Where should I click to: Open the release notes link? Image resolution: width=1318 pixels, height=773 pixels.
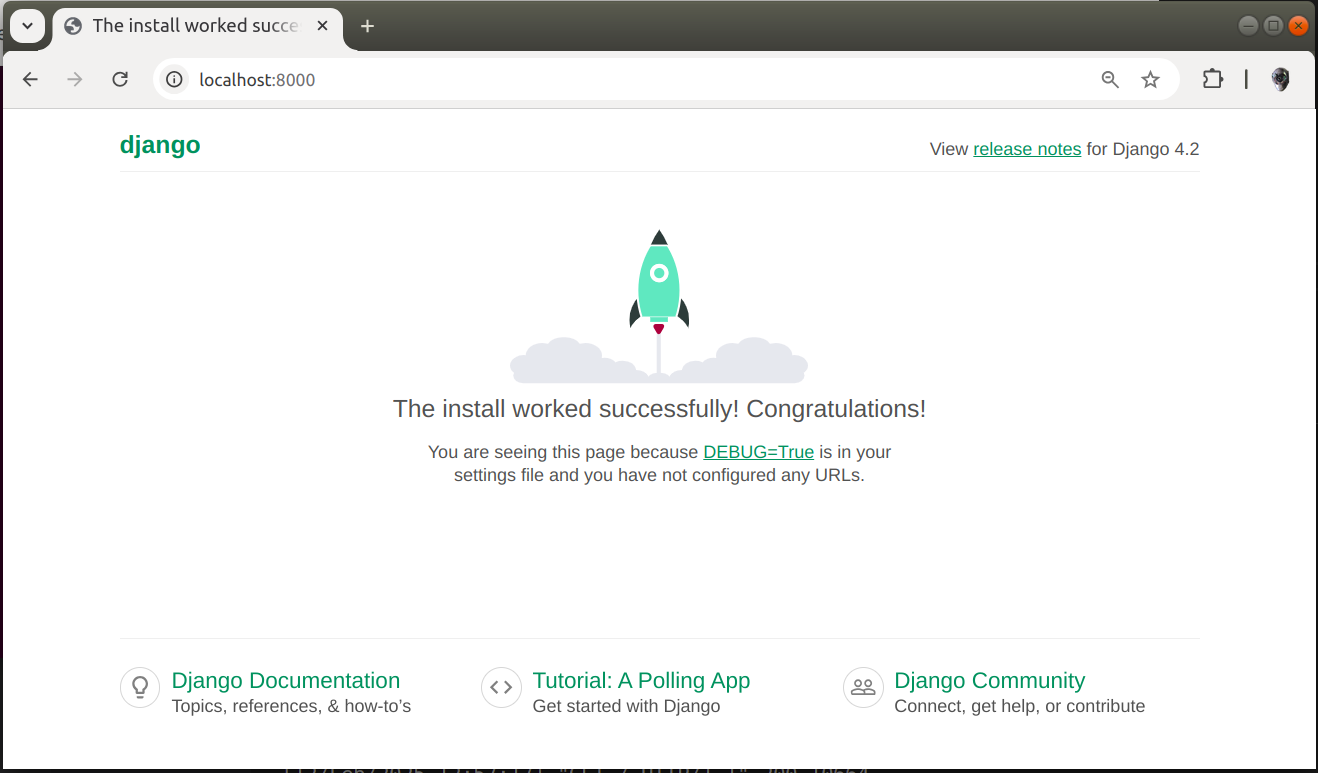point(1027,149)
